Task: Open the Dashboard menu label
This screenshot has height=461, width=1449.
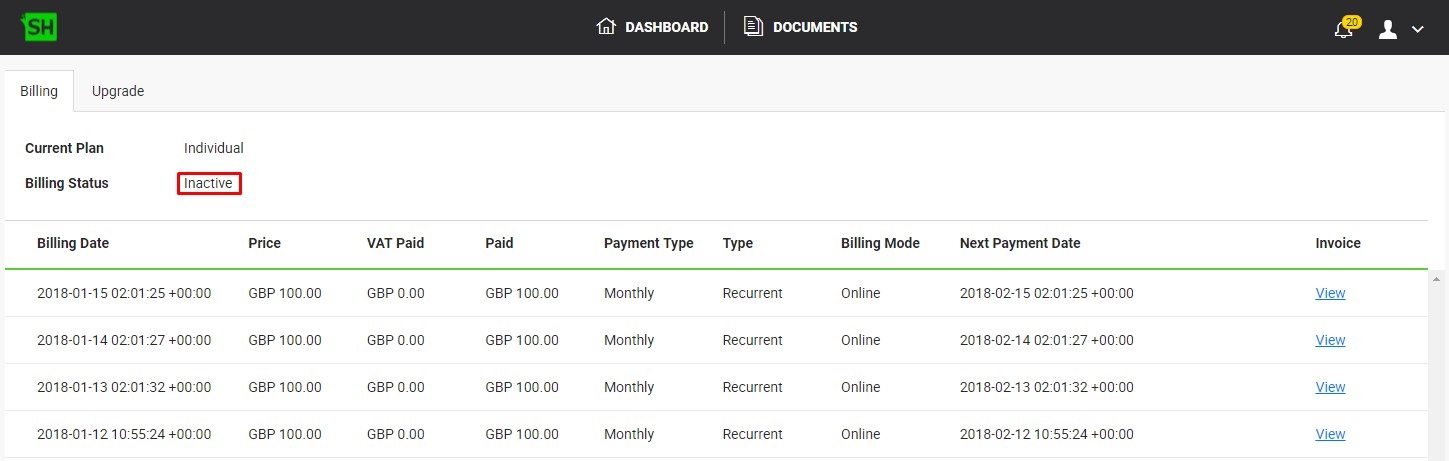Action: (x=666, y=27)
